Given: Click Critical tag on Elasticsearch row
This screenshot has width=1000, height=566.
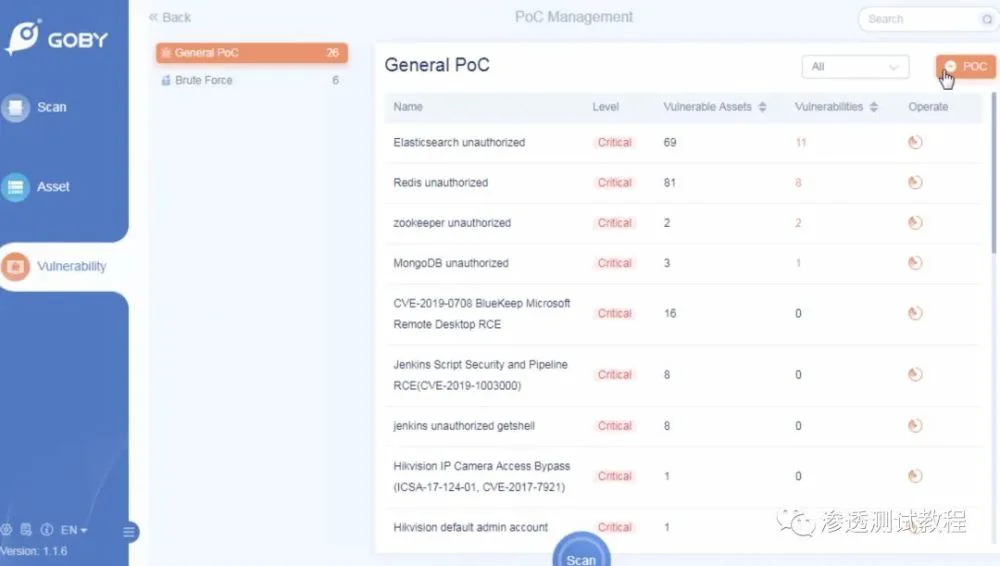Looking at the screenshot, I should click(x=614, y=142).
